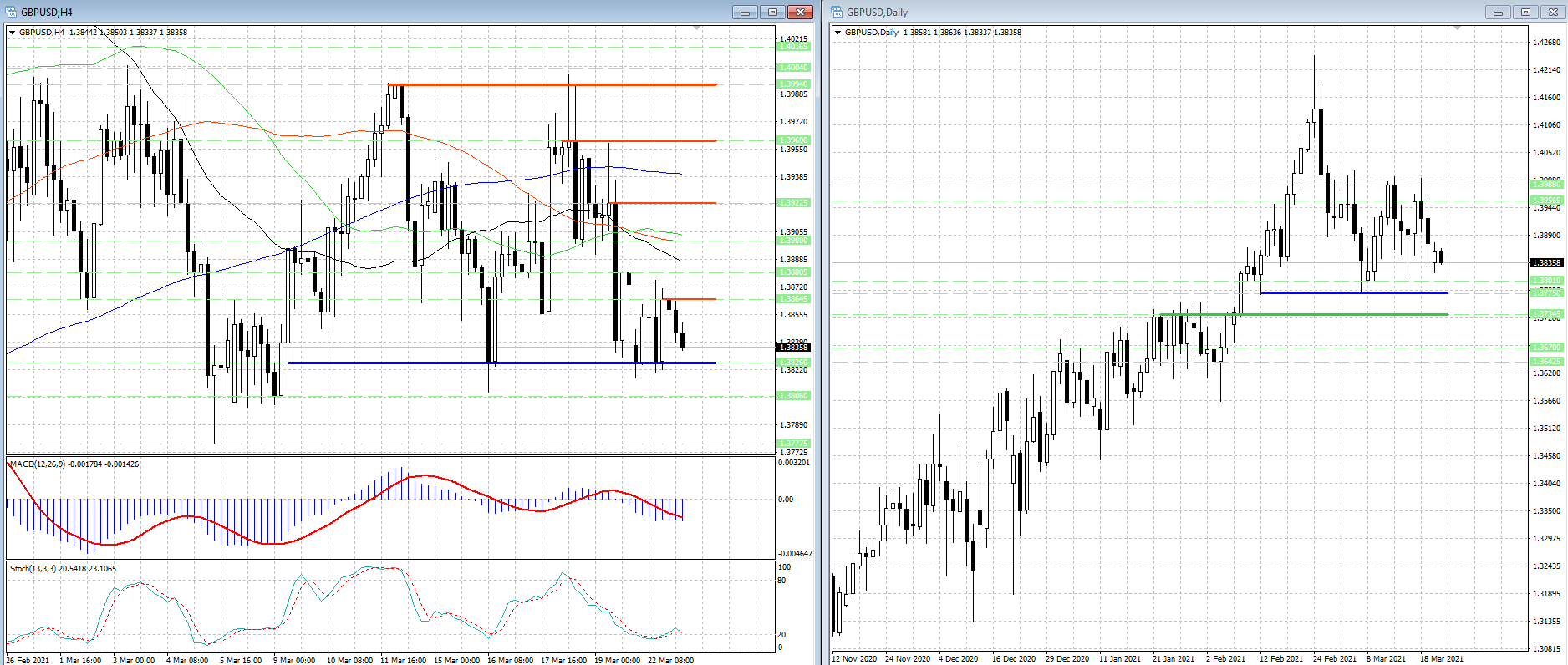
Task: Open the triangle menu beside GBPUSD,H4 label
Action: point(13,33)
